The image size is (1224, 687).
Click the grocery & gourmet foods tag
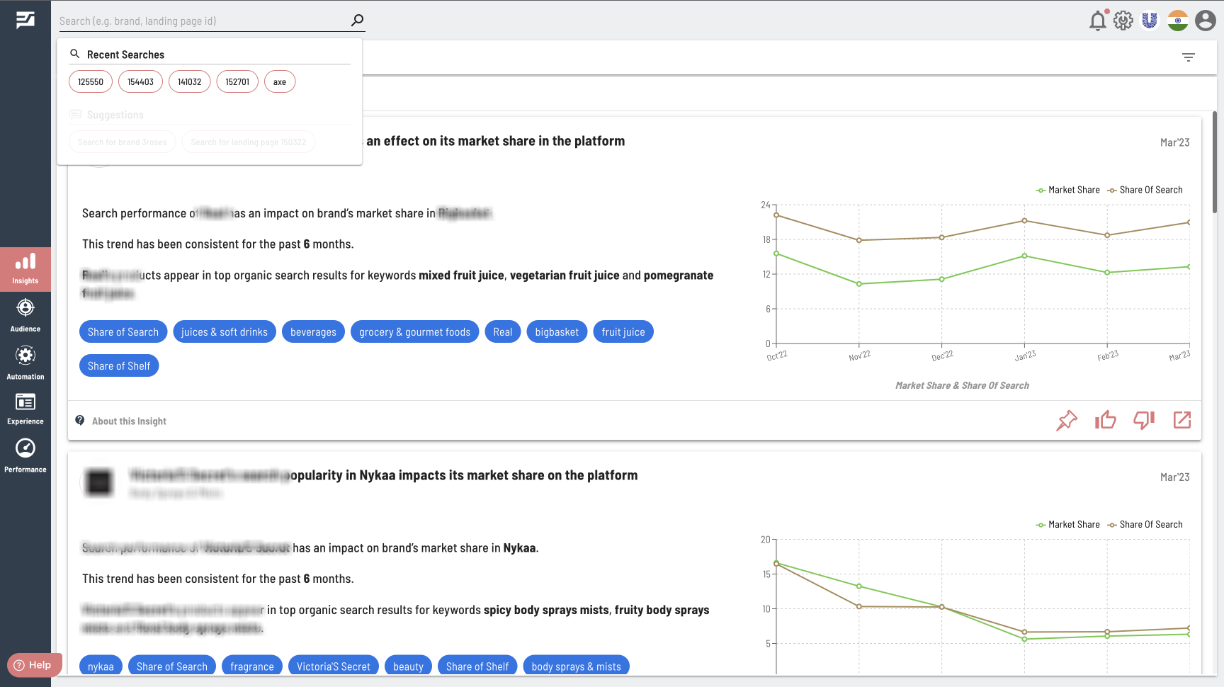[415, 332]
